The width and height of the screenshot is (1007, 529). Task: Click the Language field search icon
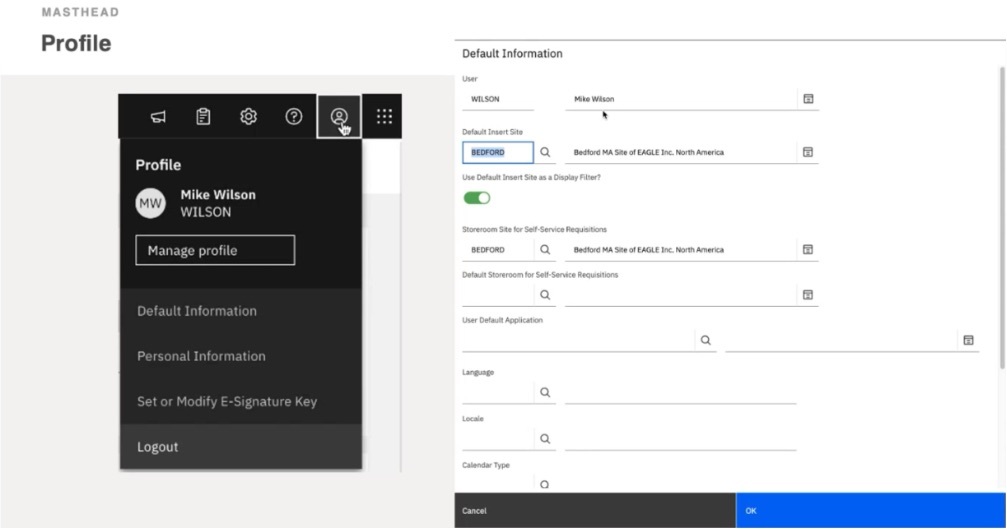click(545, 393)
